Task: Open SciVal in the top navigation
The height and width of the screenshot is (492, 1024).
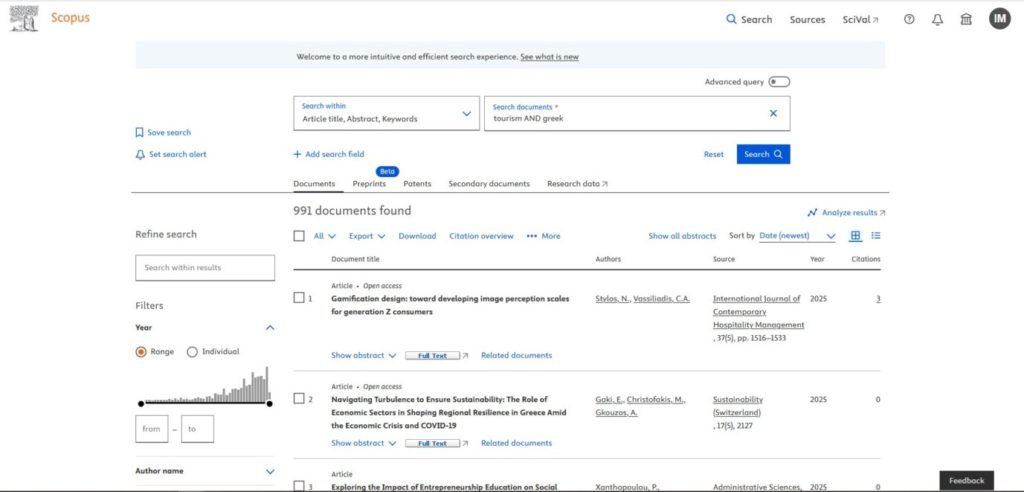Action: point(861,20)
